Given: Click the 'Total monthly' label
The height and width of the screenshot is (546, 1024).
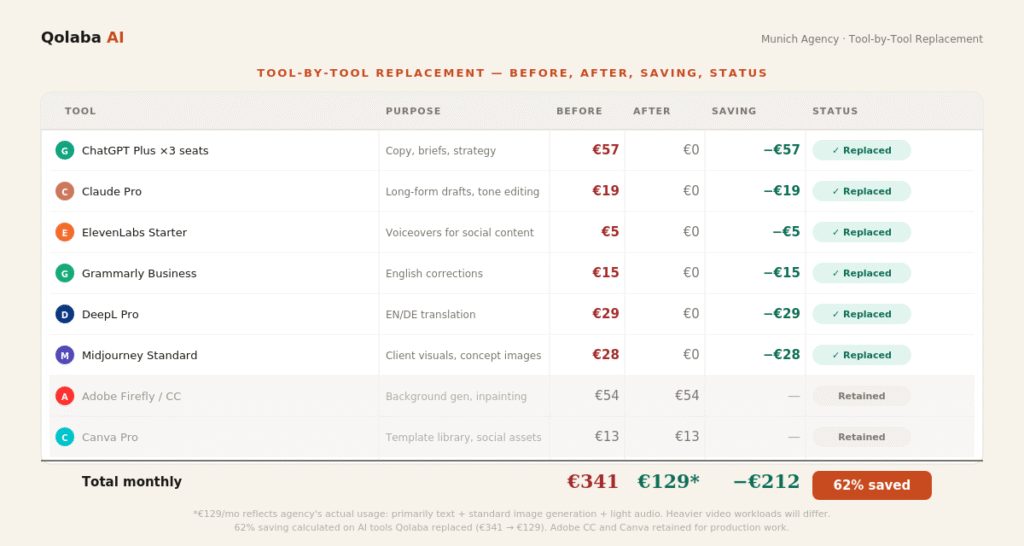Looking at the screenshot, I should tap(132, 481).
